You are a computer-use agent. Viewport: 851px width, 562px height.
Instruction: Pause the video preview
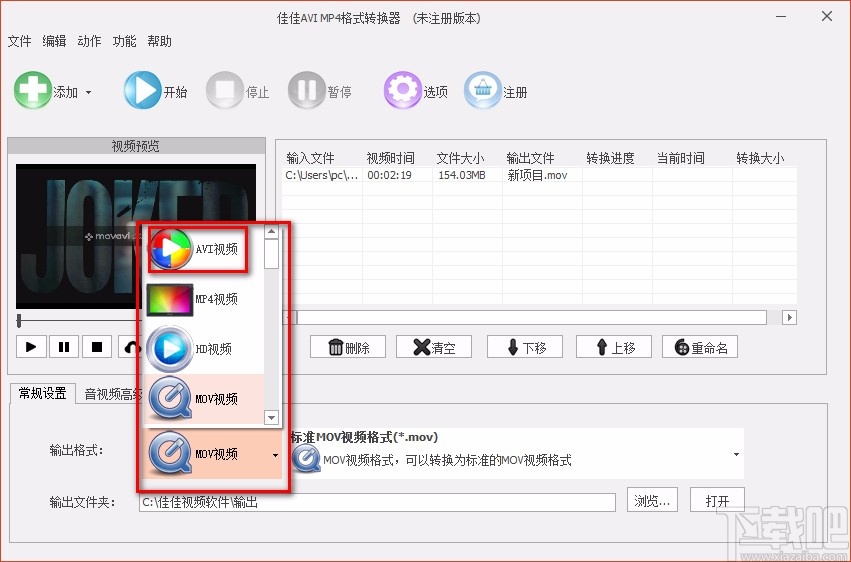click(64, 347)
